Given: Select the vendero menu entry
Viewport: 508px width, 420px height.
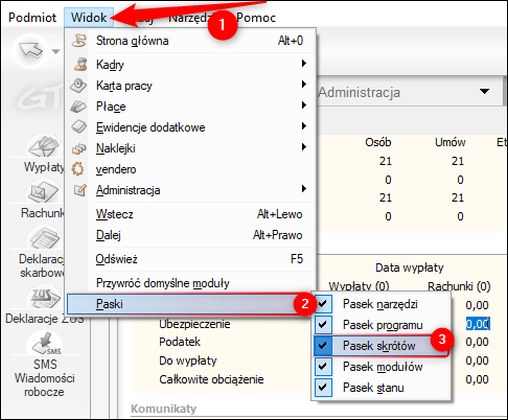Looking at the screenshot, I should [x=191, y=169].
